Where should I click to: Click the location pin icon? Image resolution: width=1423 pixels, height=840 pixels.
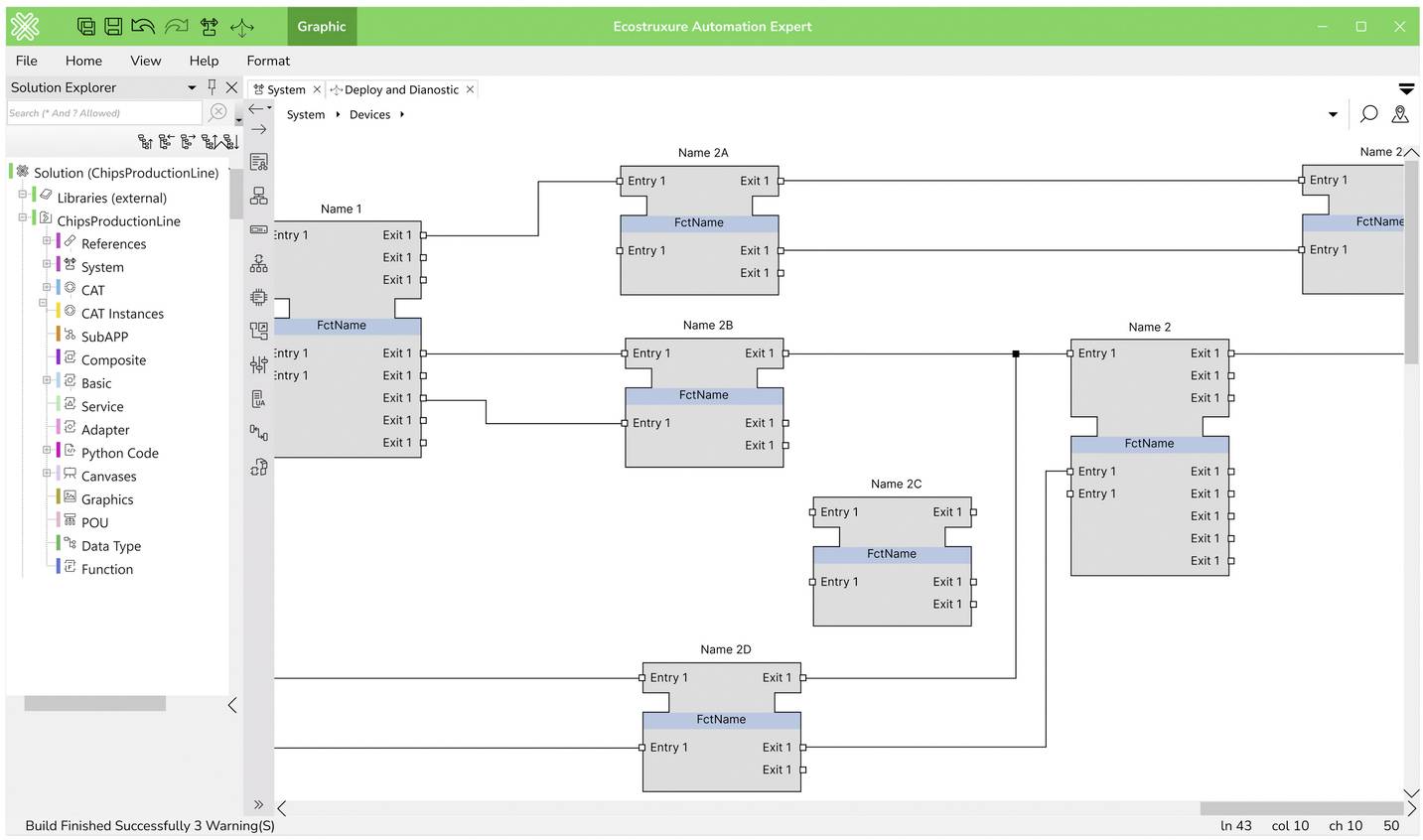pyautogui.click(x=1400, y=114)
